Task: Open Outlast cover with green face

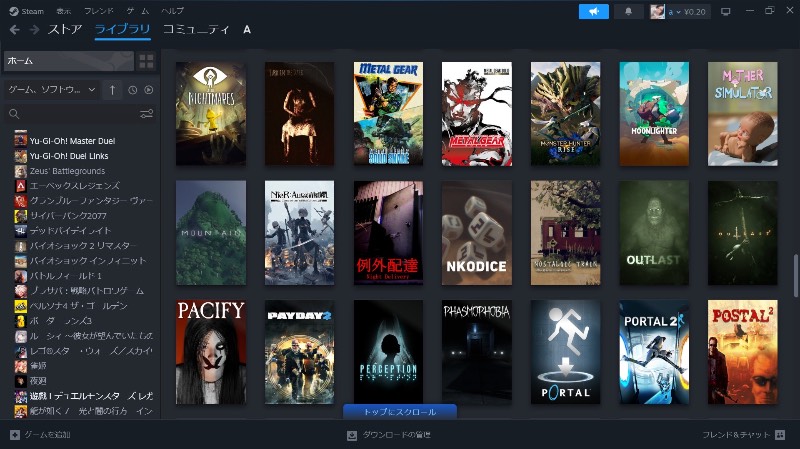Action: 654,233
